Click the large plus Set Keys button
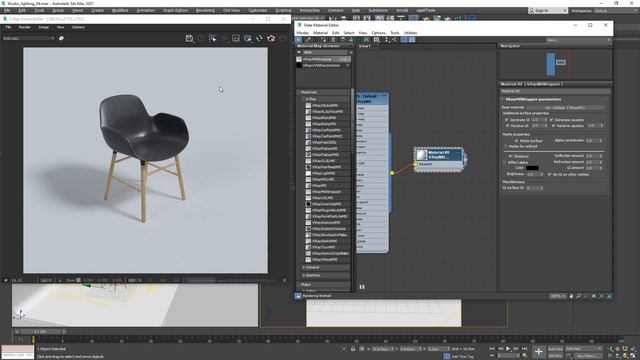The width and height of the screenshot is (640, 360). (538, 352)
